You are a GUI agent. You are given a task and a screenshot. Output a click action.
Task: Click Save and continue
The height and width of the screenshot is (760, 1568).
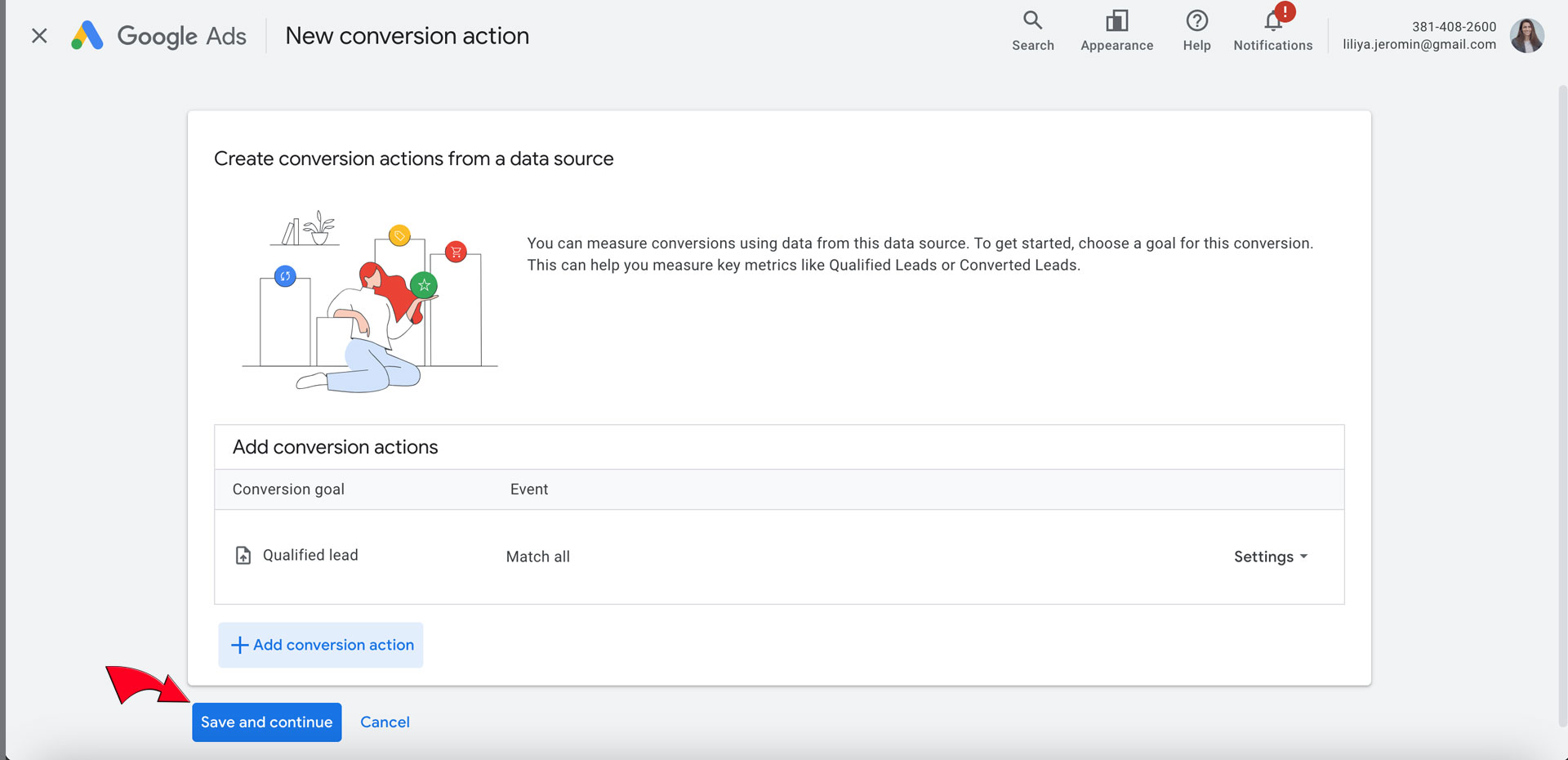pos(267,722)
